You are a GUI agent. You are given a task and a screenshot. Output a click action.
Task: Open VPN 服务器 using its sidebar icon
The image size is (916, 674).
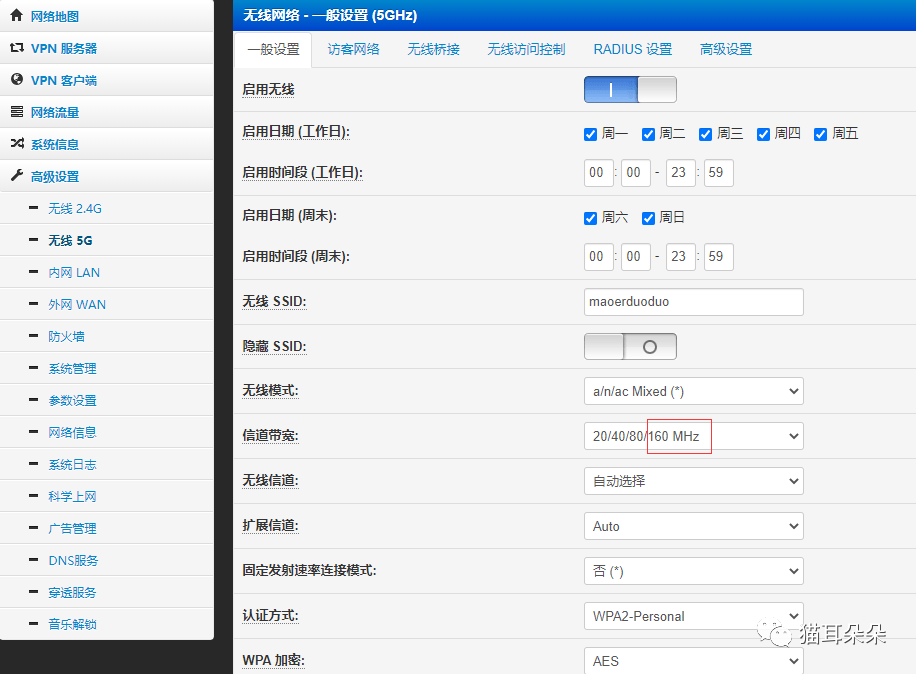(17, 47)
